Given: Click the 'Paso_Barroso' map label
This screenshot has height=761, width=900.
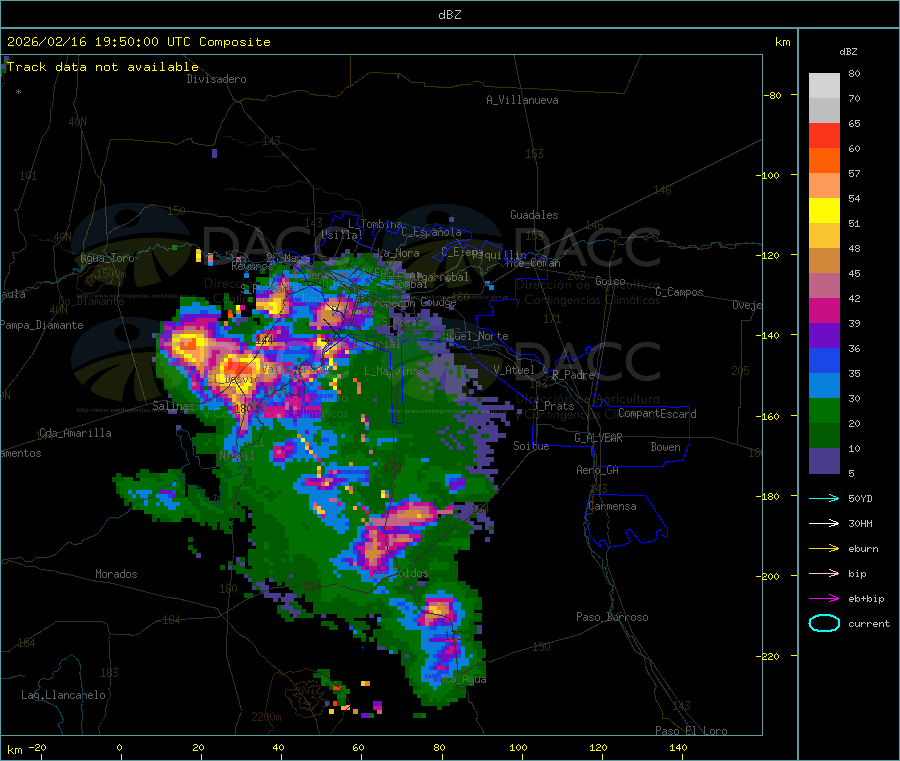Looking at the screenshot, I should click(612, 617).
